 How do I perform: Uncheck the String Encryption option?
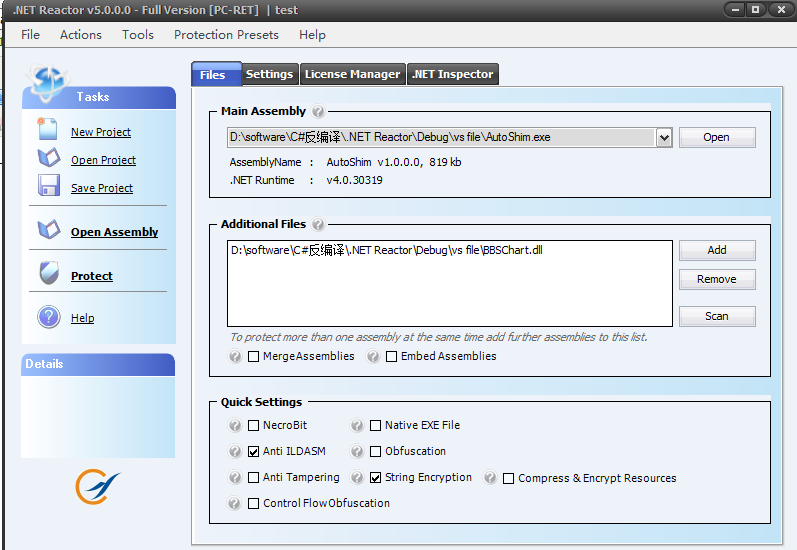point(375,477)
